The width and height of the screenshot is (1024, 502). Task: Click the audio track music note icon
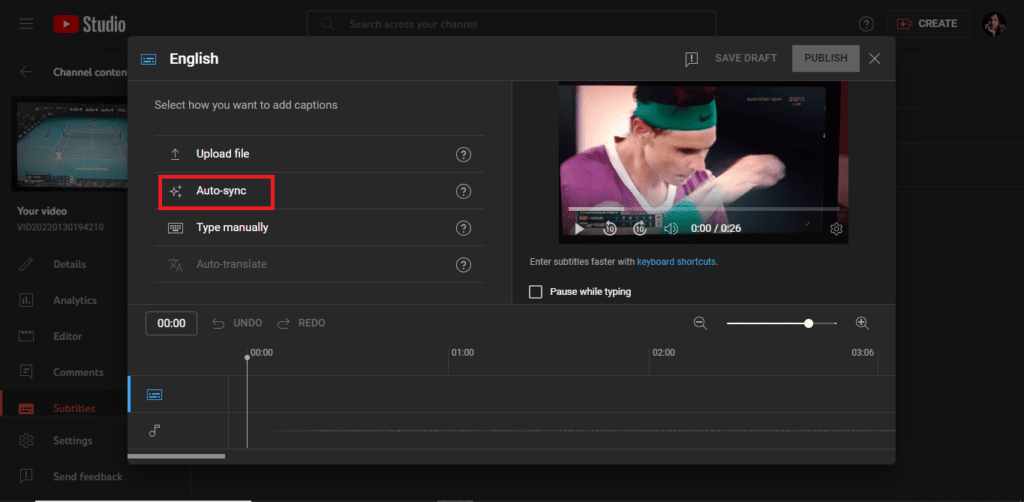click(x=154, y=431)
